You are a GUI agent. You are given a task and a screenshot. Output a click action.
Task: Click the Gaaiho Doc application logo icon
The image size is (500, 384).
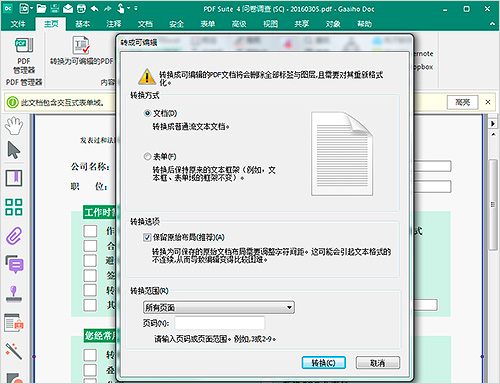(x=8, y=8)
